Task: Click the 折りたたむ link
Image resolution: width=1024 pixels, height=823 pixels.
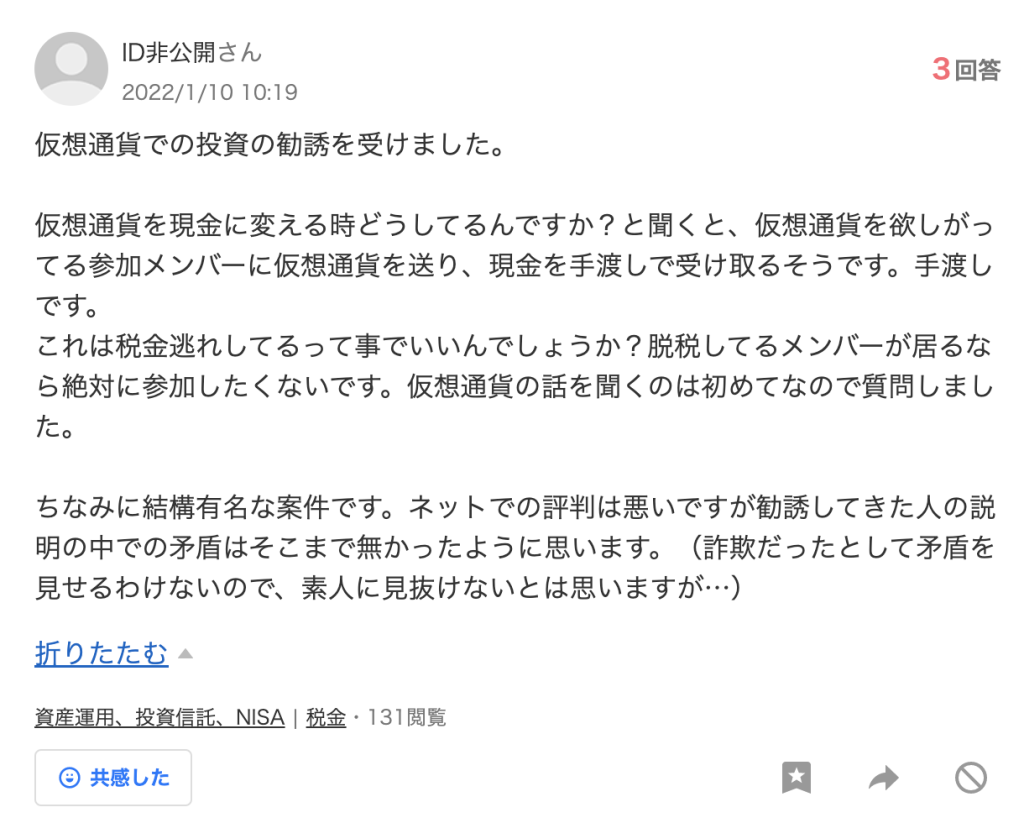Action: click(x=101, y=653)
